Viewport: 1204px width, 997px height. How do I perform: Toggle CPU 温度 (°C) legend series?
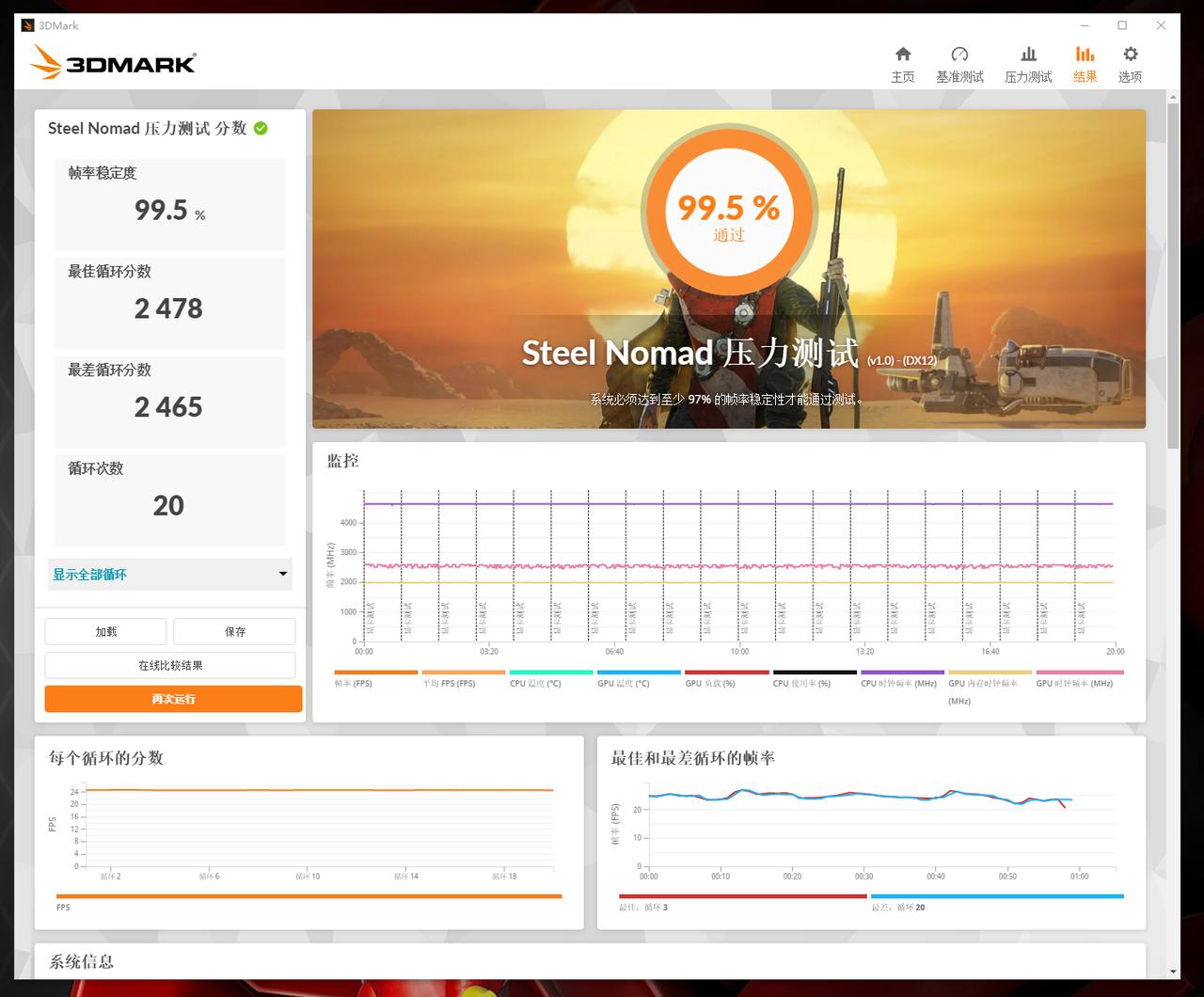[x=550, y=679]
